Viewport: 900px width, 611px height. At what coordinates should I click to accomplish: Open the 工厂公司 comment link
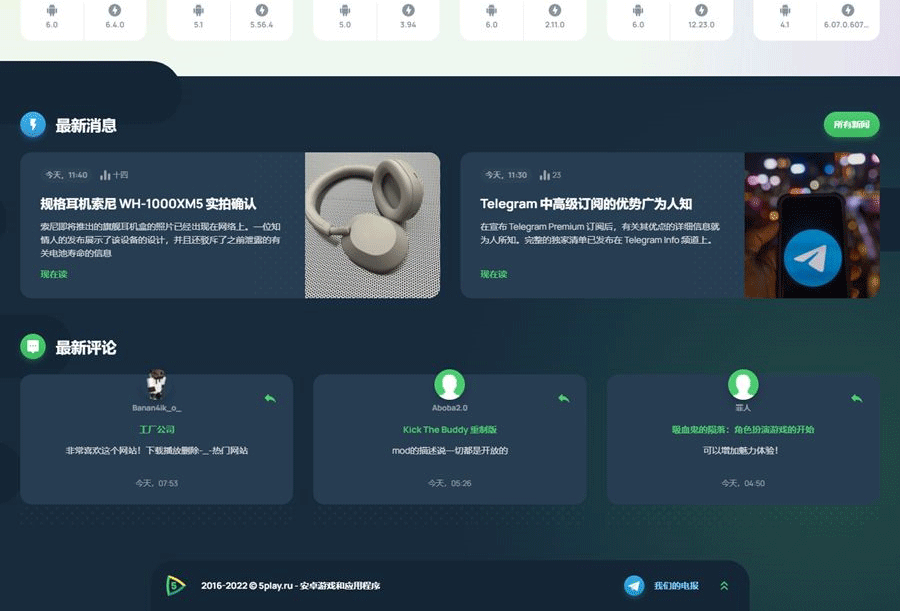(157, 430)
